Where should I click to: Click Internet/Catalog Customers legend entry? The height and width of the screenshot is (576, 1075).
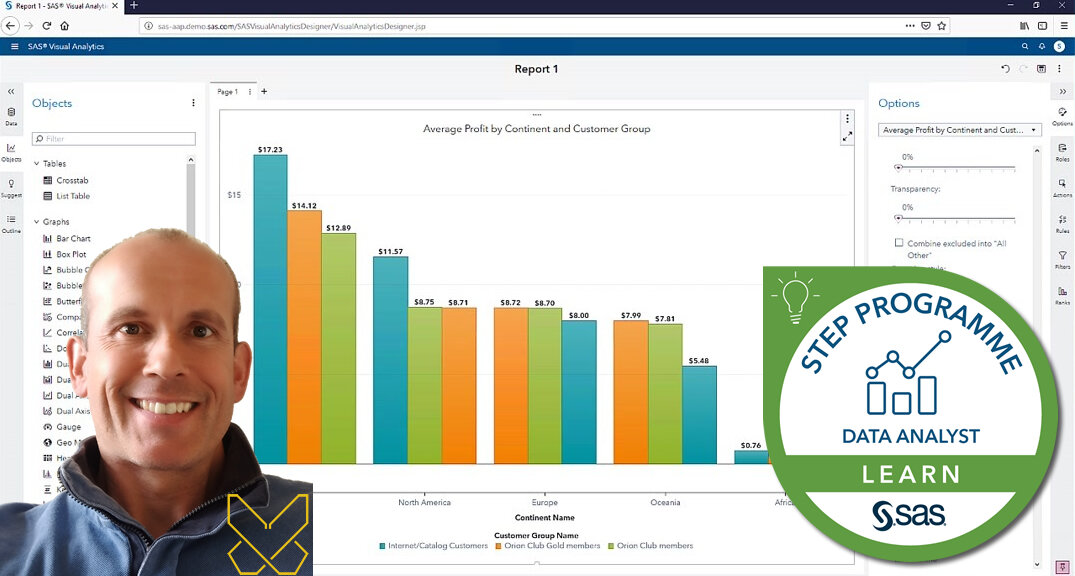tap(433, 546)
